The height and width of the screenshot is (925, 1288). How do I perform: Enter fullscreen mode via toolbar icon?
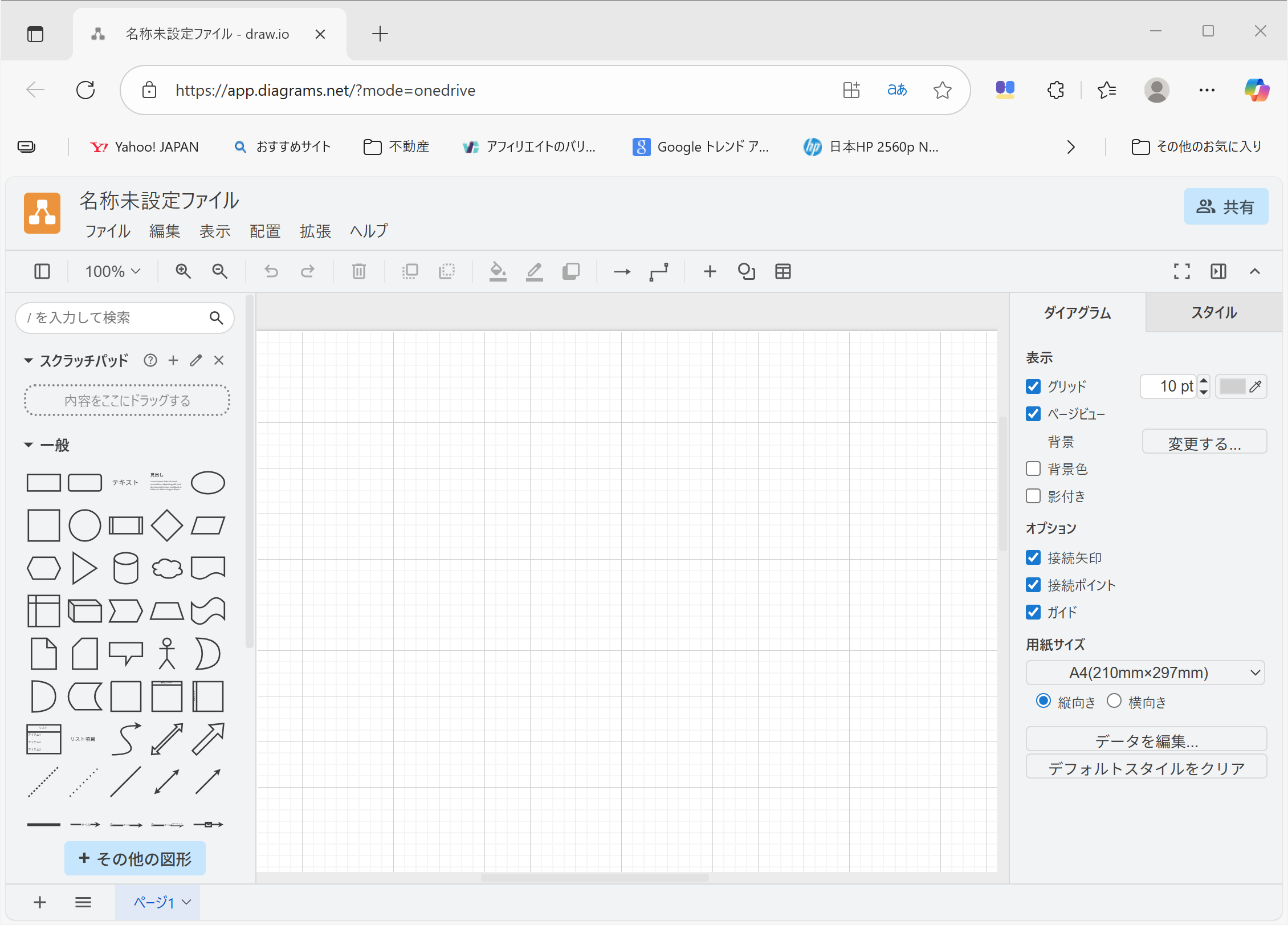click(x=1182, y=271)
